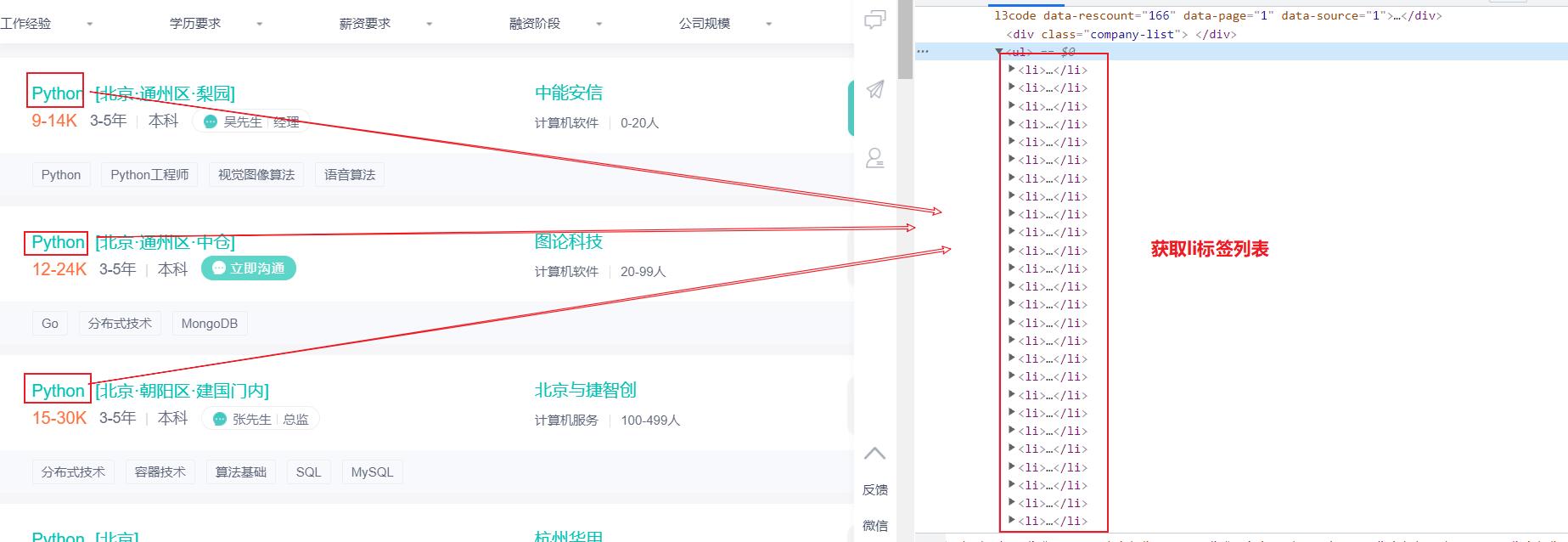Click the page's vertical scrollbar thumb
Image resolution: width=1568 pixels, height=542 pixels.
pos(906,39)
